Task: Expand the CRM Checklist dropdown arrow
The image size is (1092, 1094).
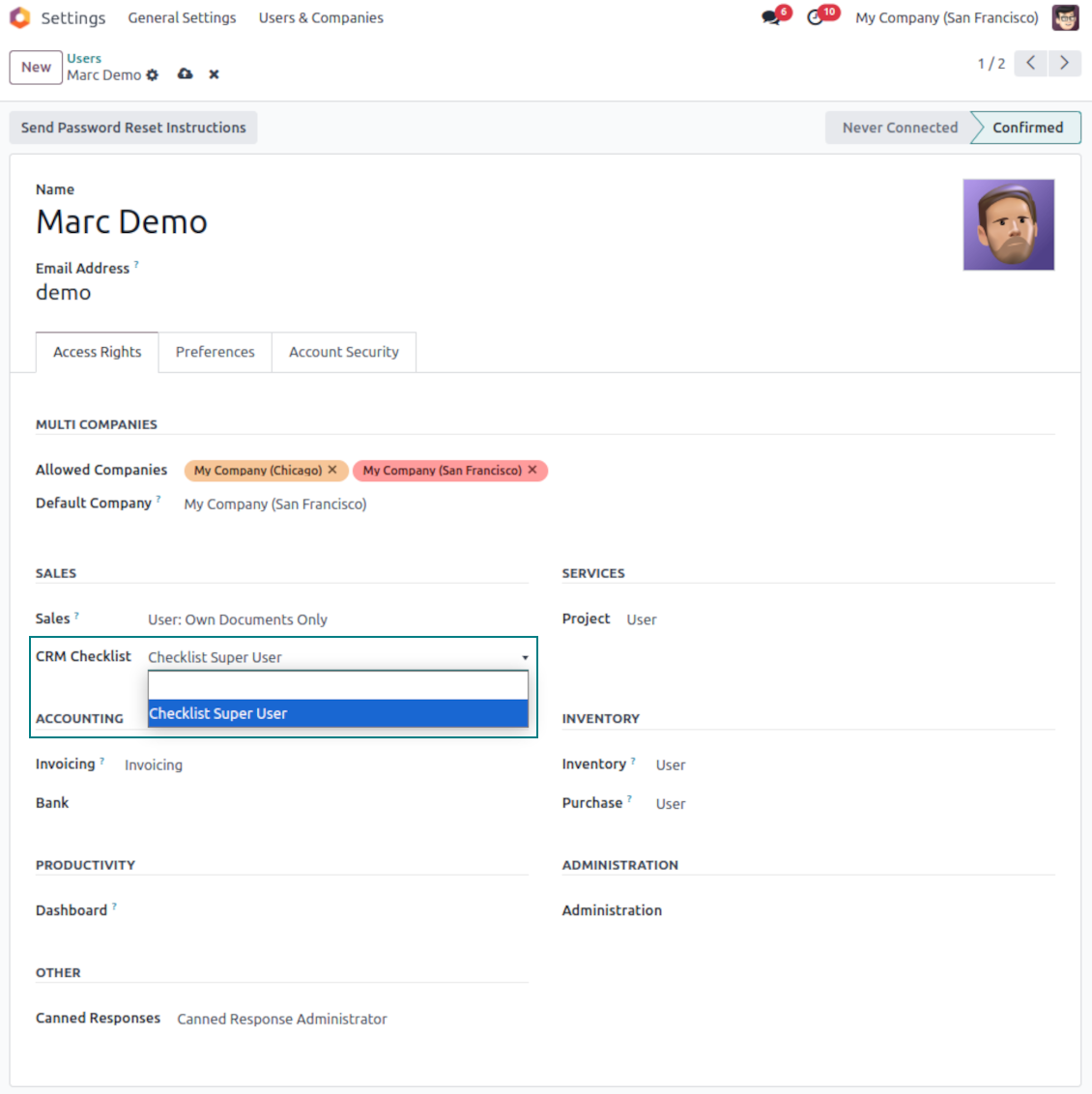Action: click(x=525, y=657)
